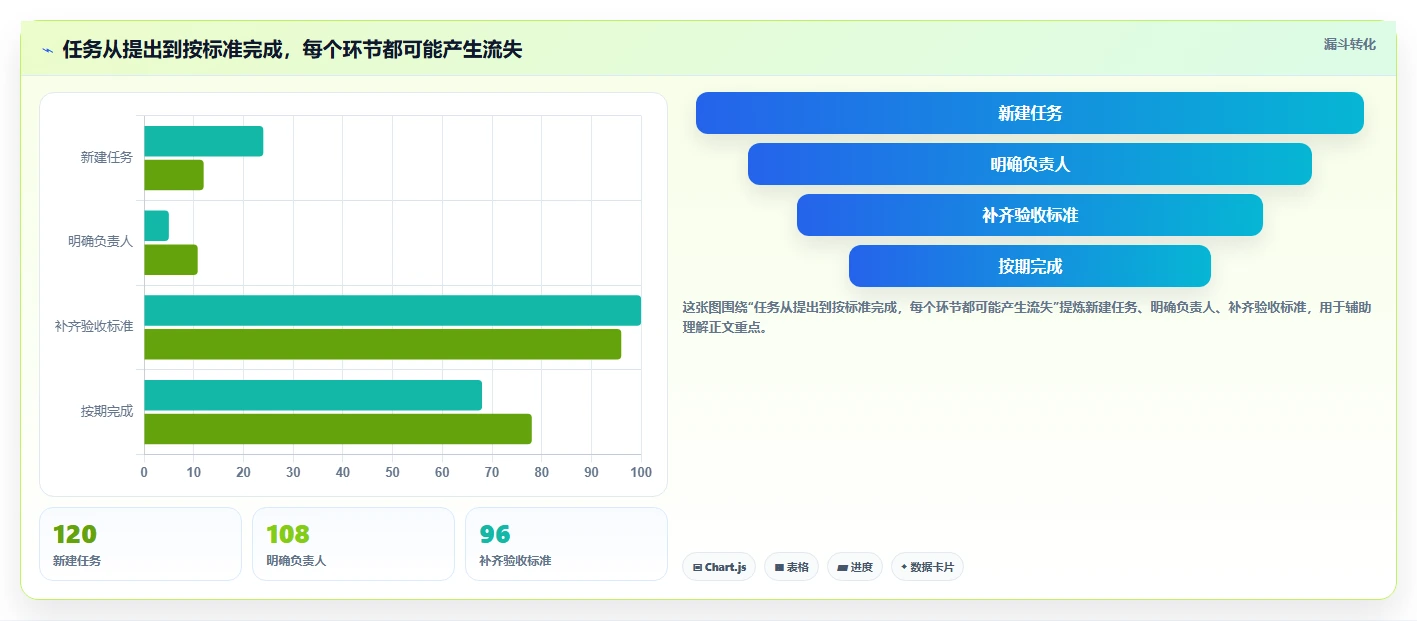1417x621 pixels.
Task: Click the Chart.js tag chip
Action: (719, 567)
